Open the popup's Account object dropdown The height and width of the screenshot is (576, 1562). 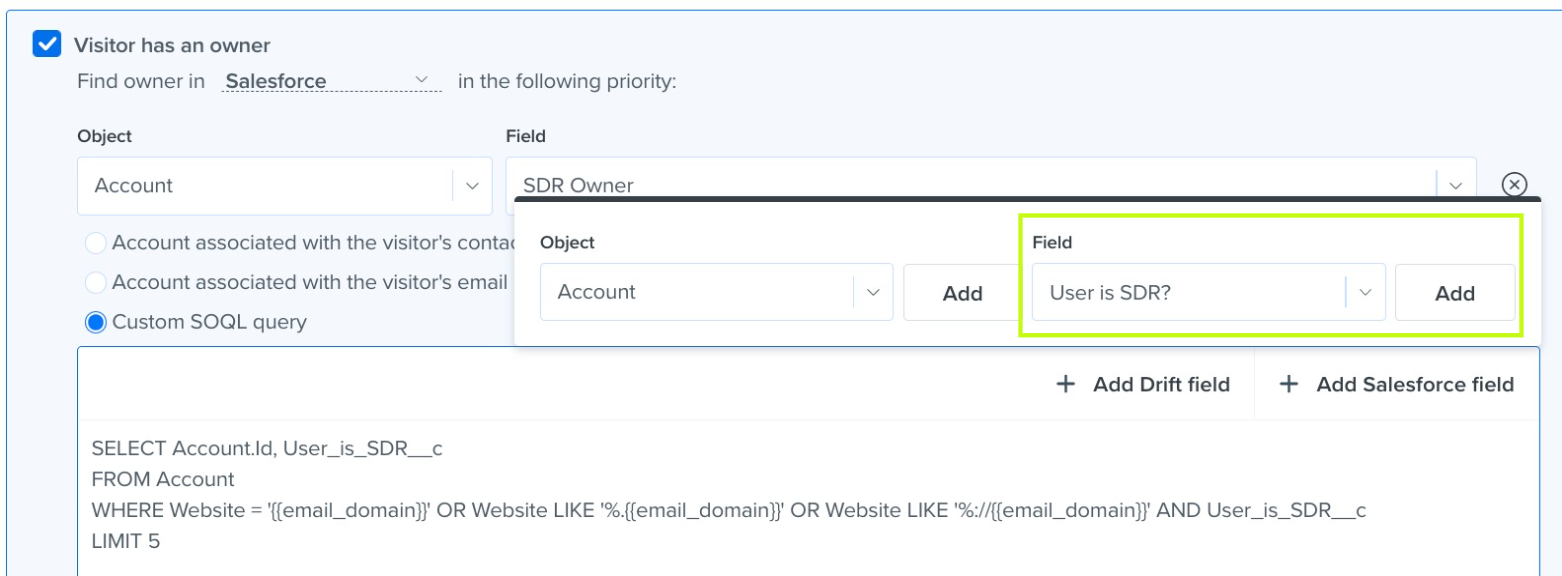pyautogui.click(x=716, y=292)
